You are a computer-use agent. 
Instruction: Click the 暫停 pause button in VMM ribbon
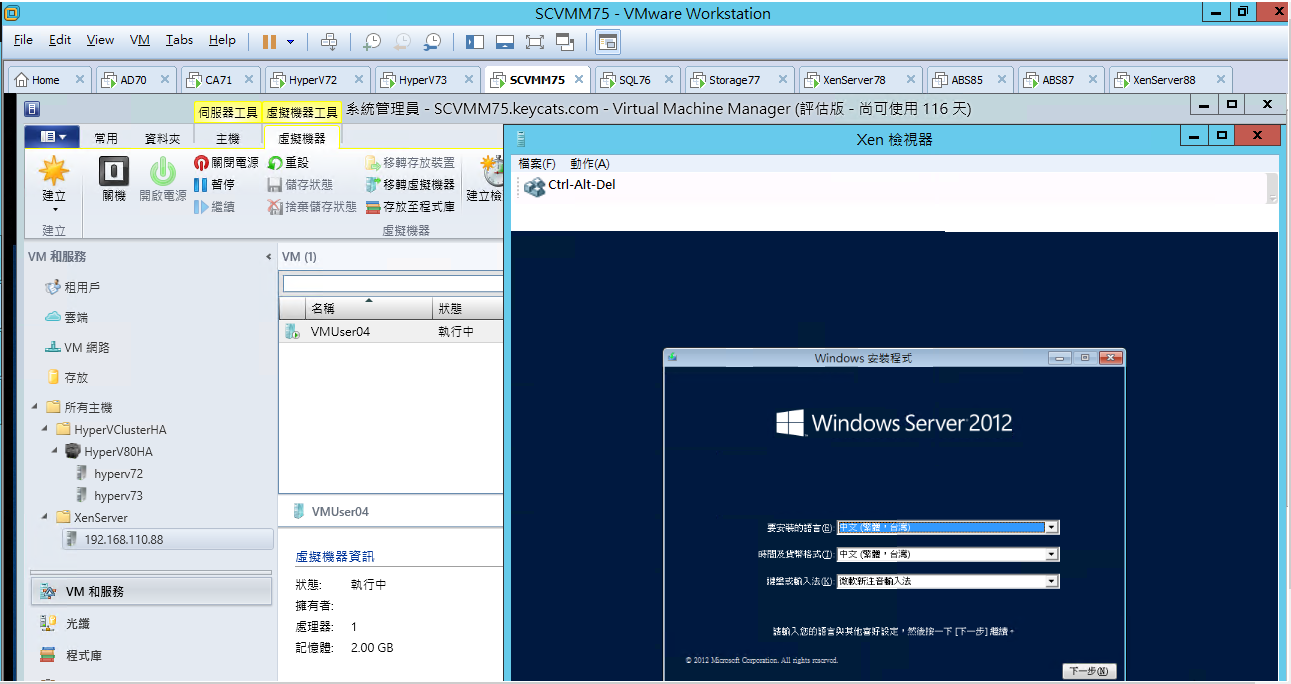(214, 184)
